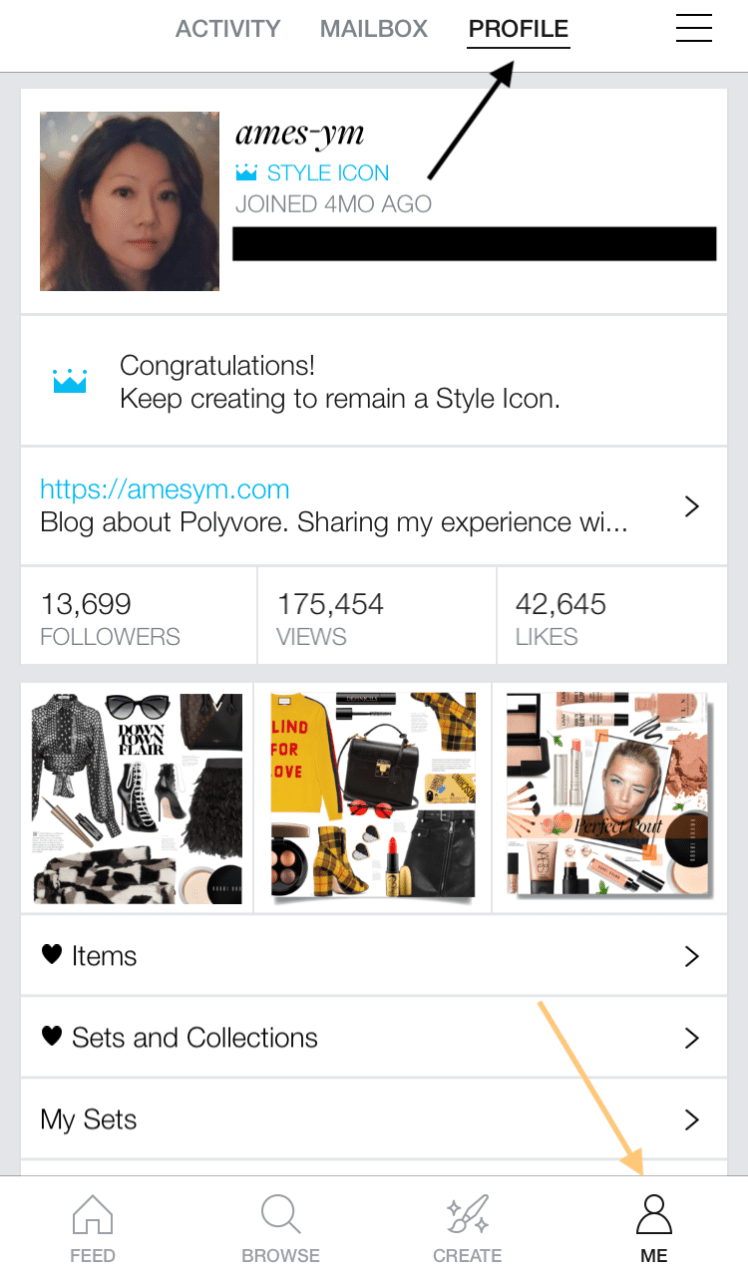This screenshot has height=1274, width=748.
Task: Click the crown icon beside Congratulations message
Action: click(69, 381)
